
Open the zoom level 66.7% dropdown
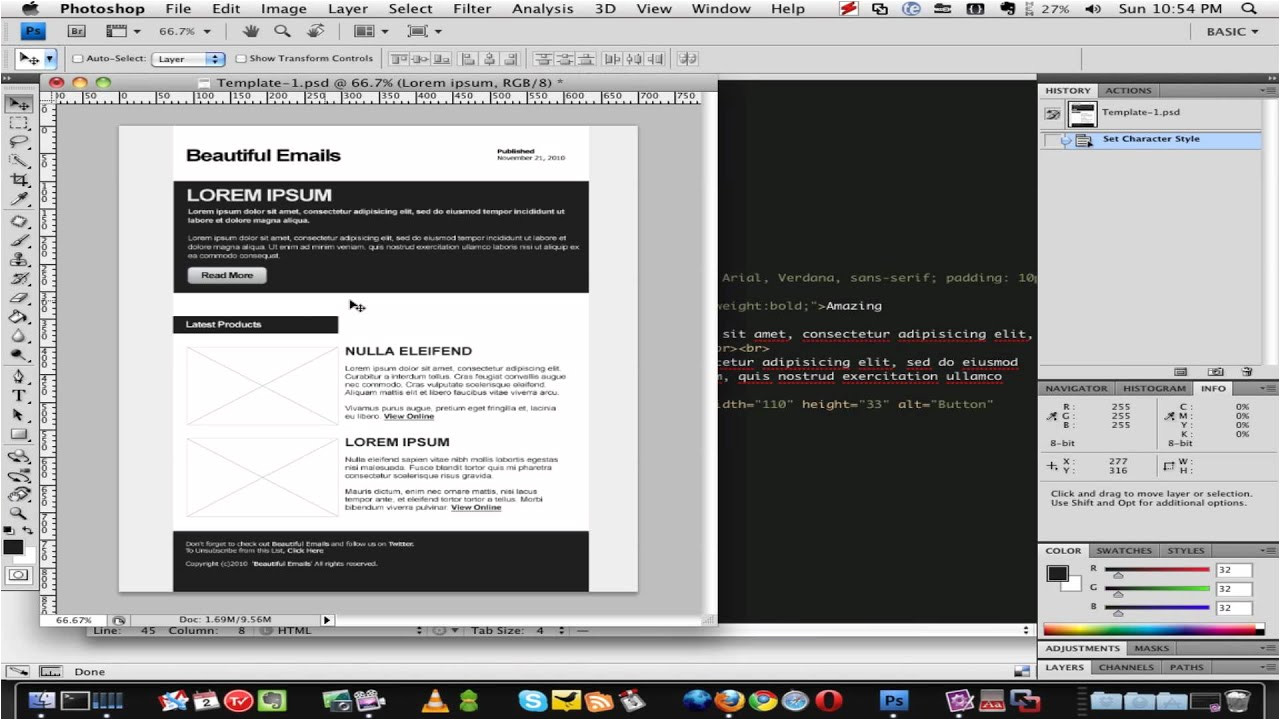click(182, 31)
